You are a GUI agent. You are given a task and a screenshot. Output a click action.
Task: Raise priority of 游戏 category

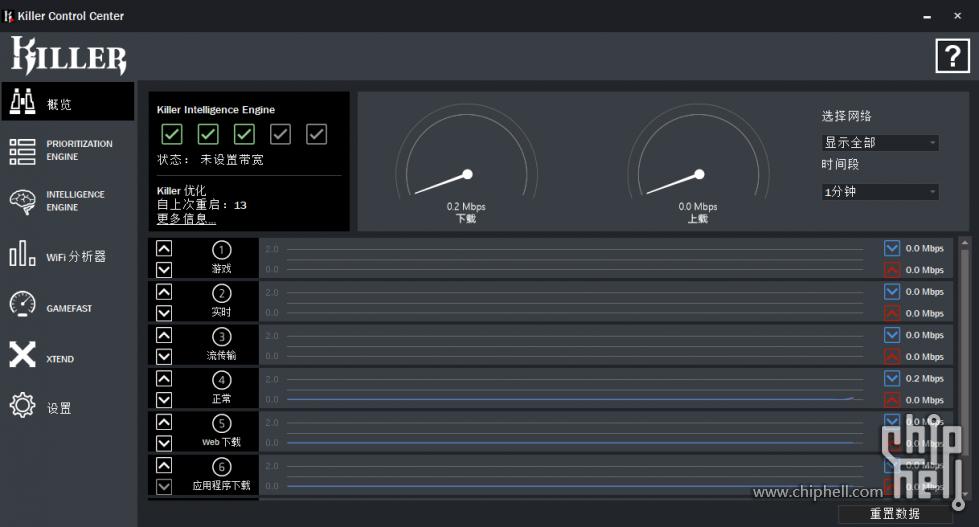pyautogui.click(x=164, y=249)
